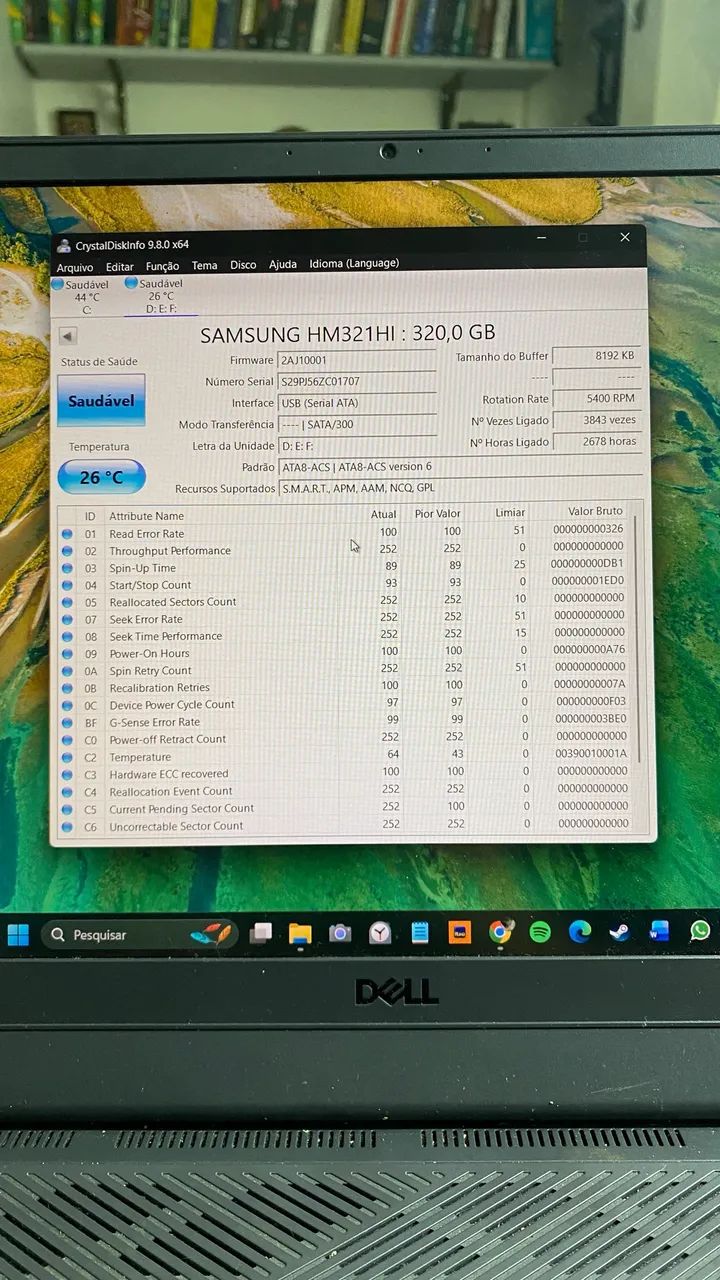Image resolution: width=720 pixels, height=1280 pixels.
Task: Click the previous disk arrow button
Action: (x=67, y=337)
